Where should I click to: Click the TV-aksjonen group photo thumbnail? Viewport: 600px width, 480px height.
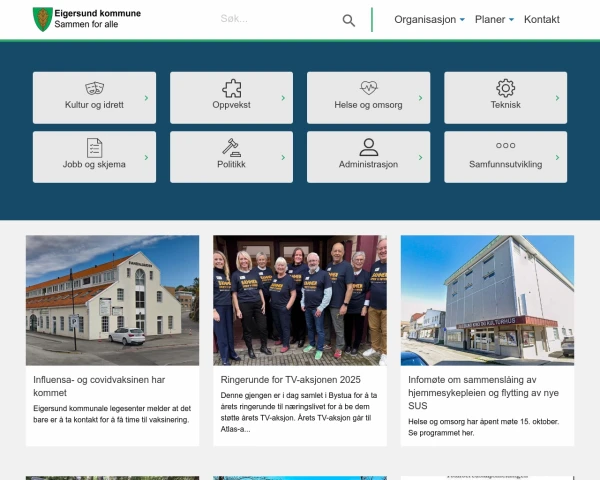[299, 300]
